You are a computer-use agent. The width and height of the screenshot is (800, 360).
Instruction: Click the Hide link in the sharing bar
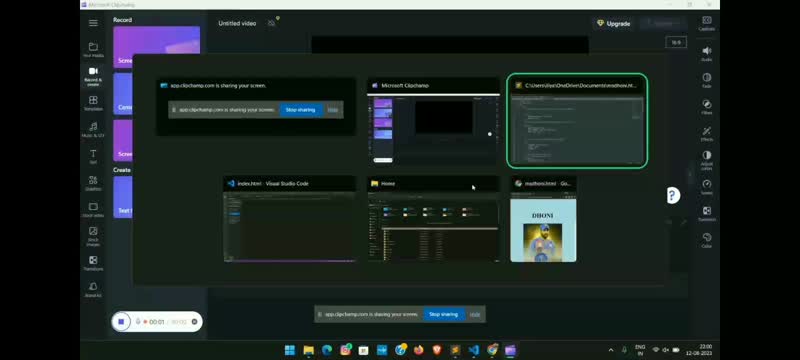[475, 314]
